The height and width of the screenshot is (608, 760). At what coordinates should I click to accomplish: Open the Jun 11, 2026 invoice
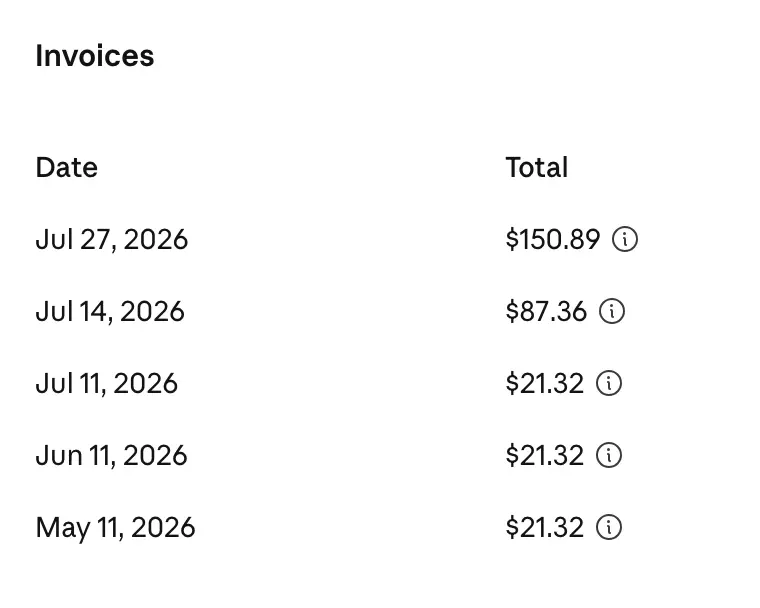pyautogui.click(x=111, y=455)
